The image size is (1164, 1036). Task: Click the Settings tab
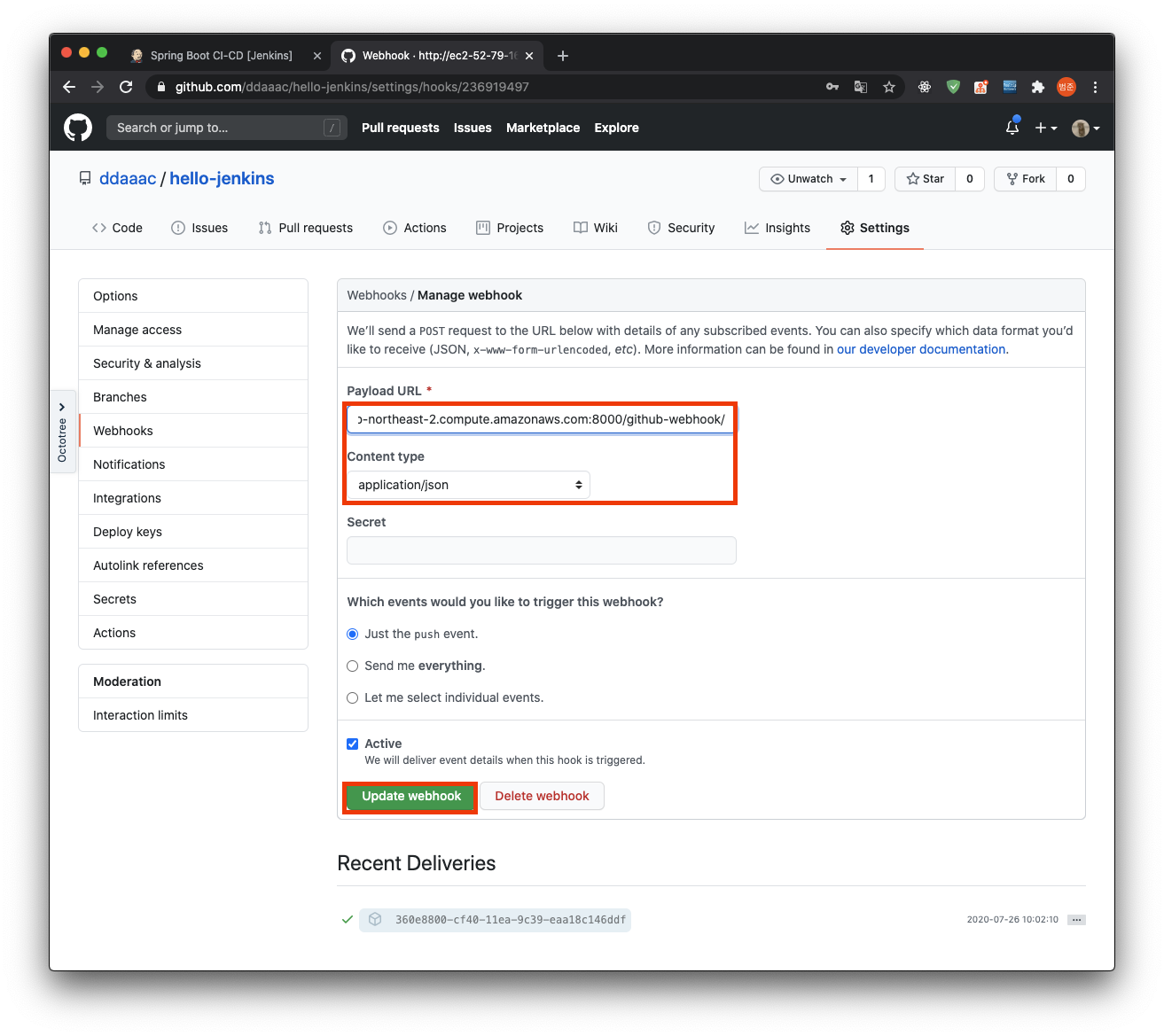click(x=875, y=228)
